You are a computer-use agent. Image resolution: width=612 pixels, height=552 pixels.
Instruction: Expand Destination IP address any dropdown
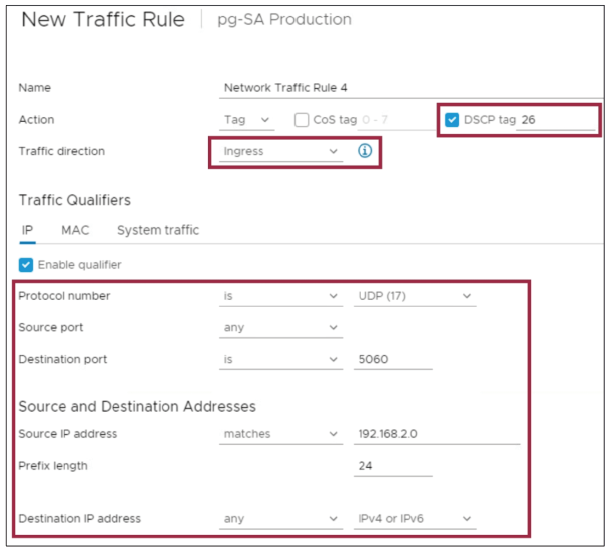[281, 519]
